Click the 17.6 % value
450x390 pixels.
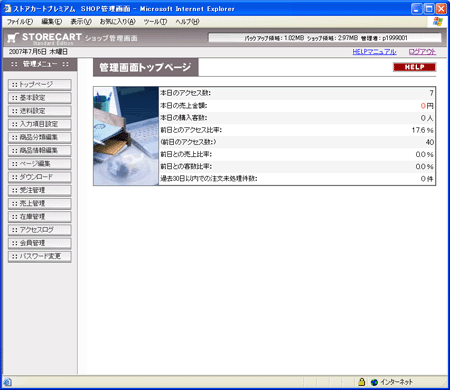(x=423, y=130)
